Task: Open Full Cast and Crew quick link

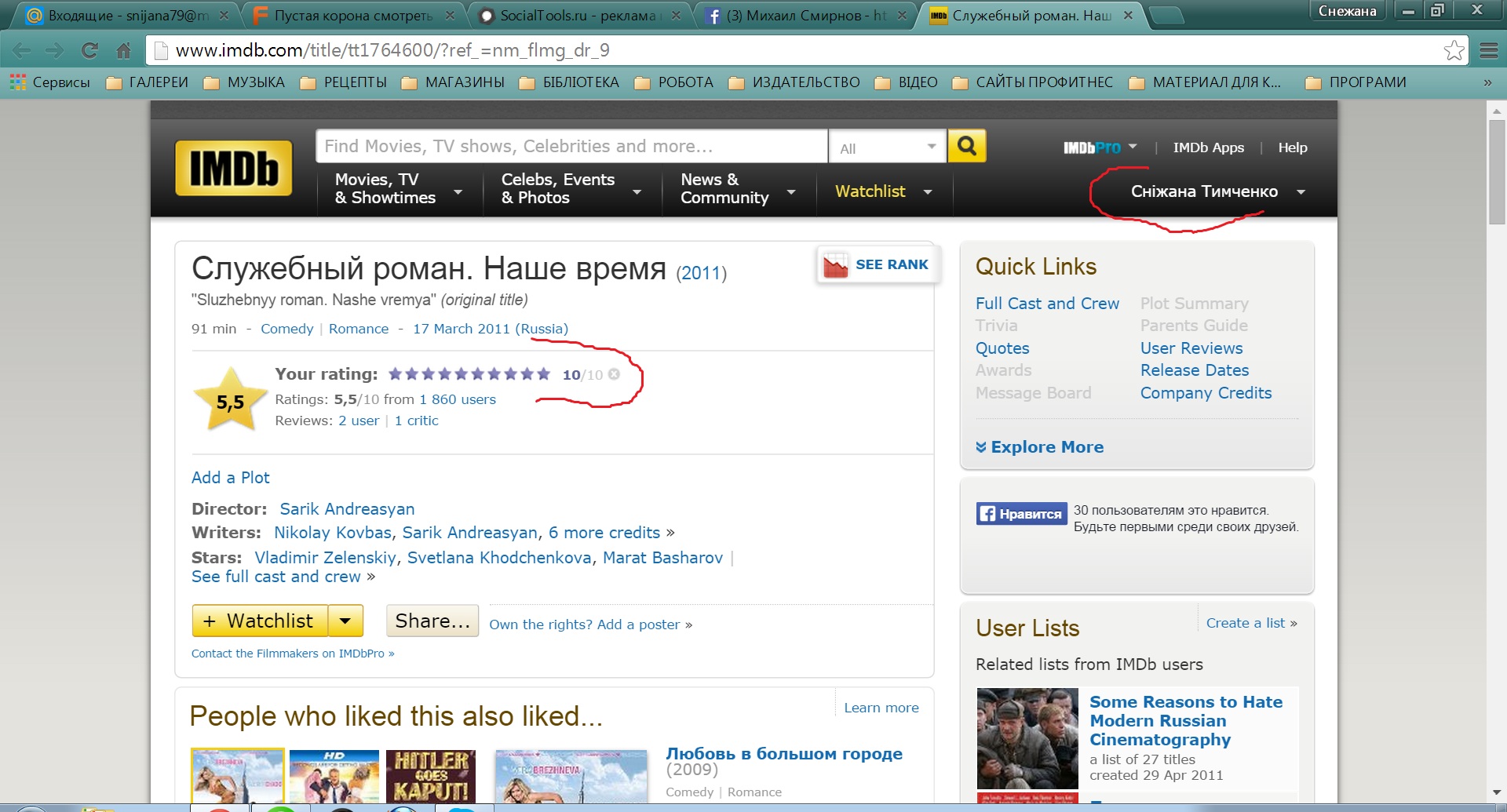Action: (x=1047, y=304)
